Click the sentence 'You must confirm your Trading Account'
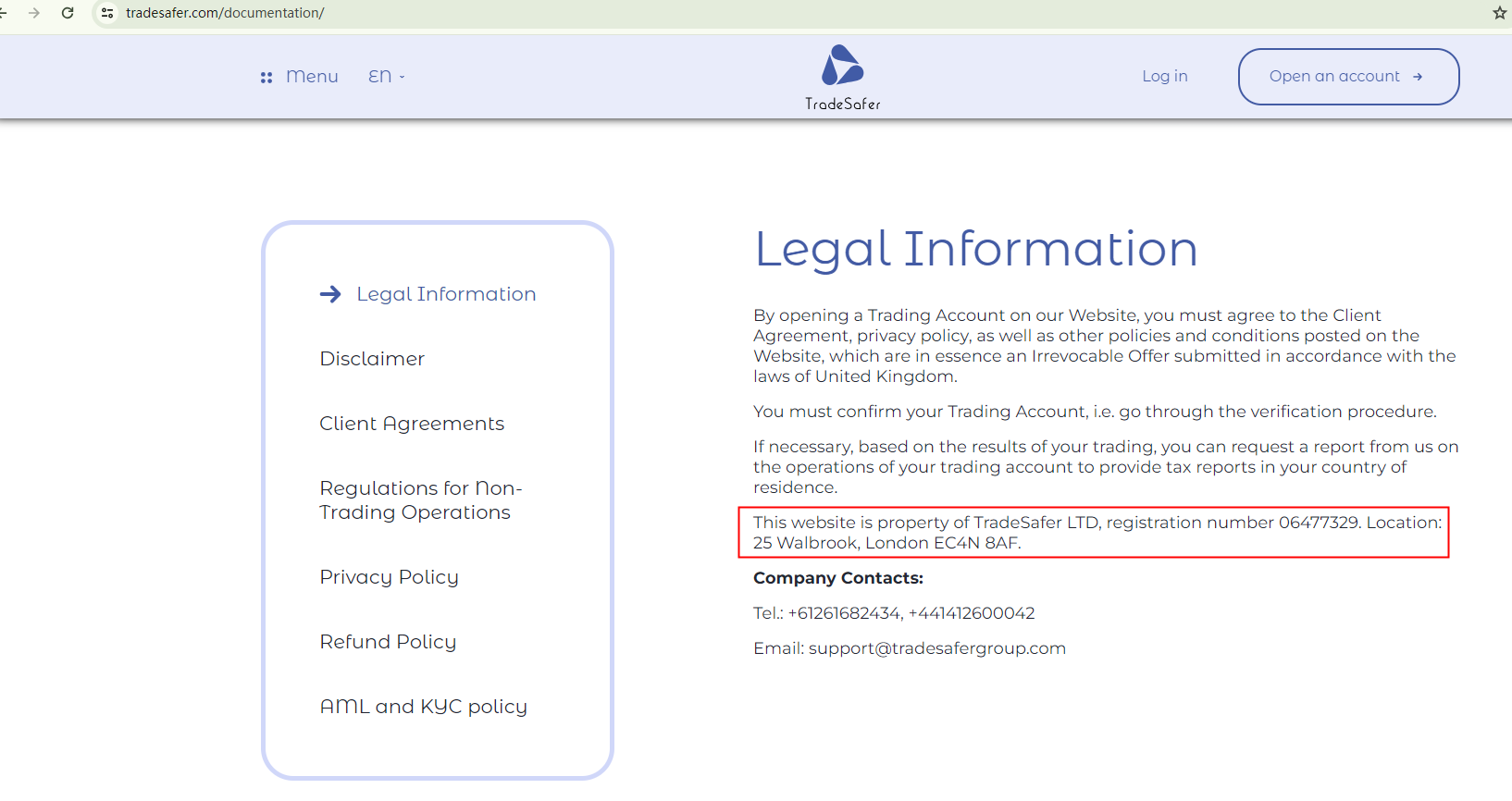The image size is (1512, 801). click(1095, 412)
